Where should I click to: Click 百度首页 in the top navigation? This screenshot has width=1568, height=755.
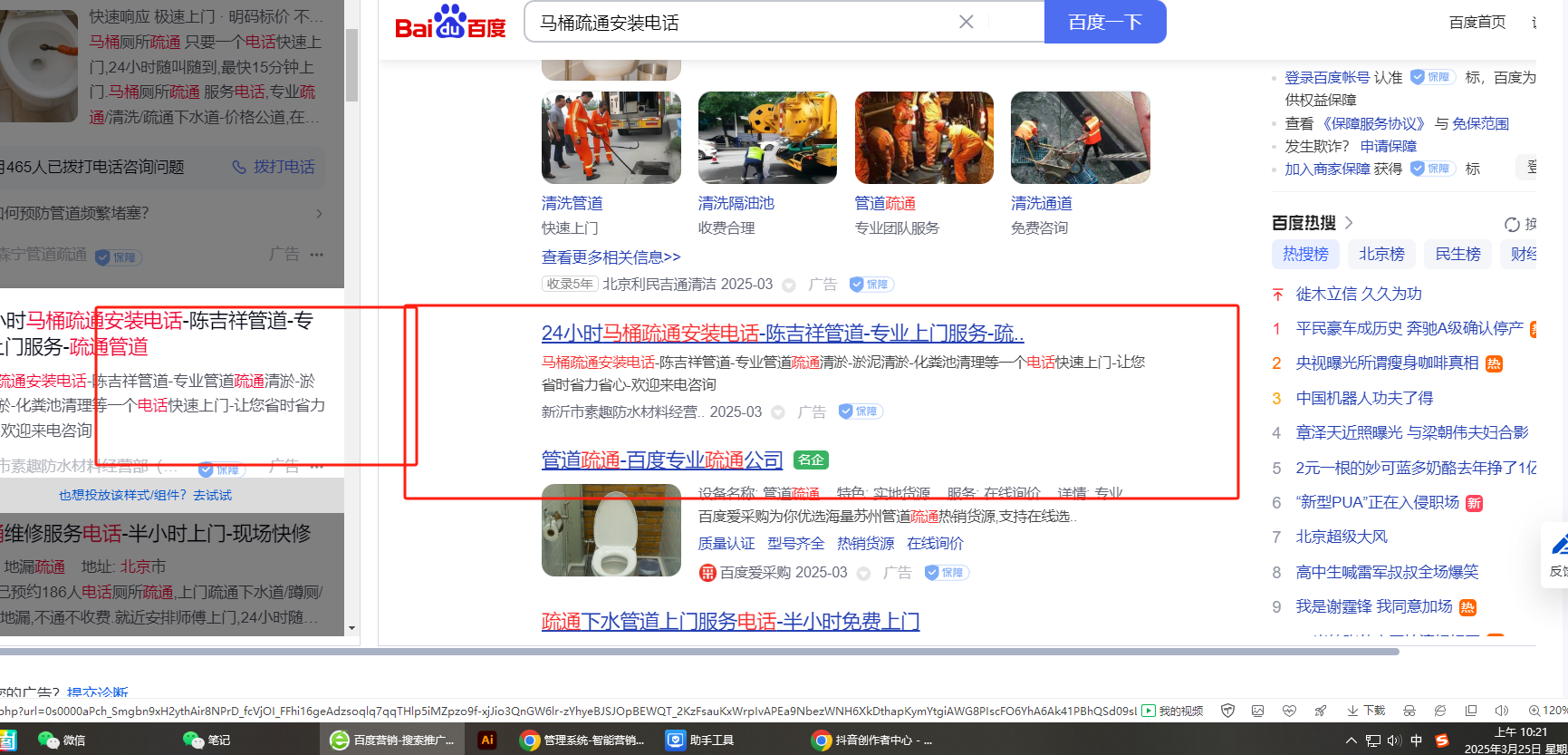tap(1477, 23)
